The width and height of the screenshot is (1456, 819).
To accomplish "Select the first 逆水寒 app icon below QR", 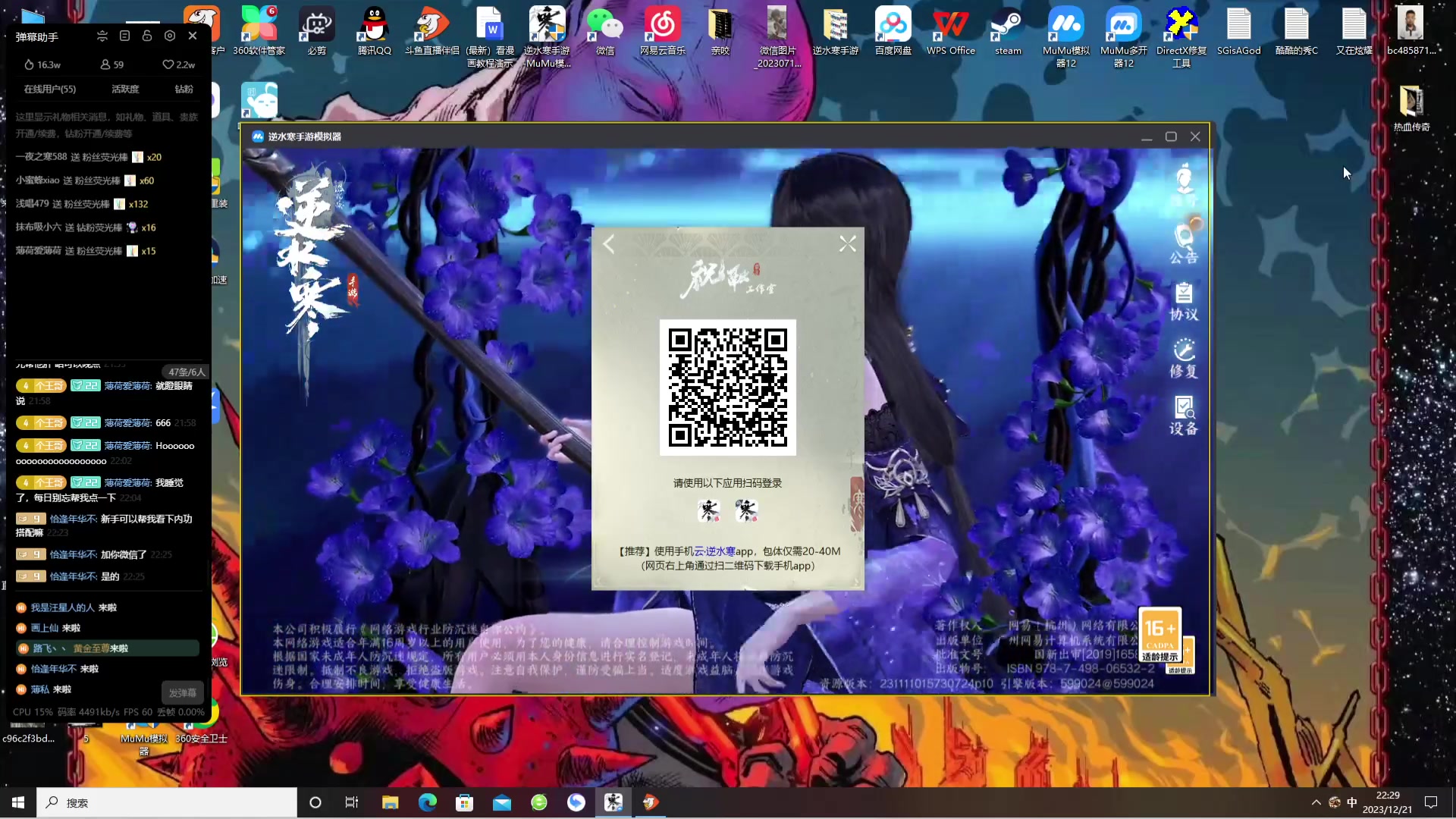I will (x=709, y=510).
